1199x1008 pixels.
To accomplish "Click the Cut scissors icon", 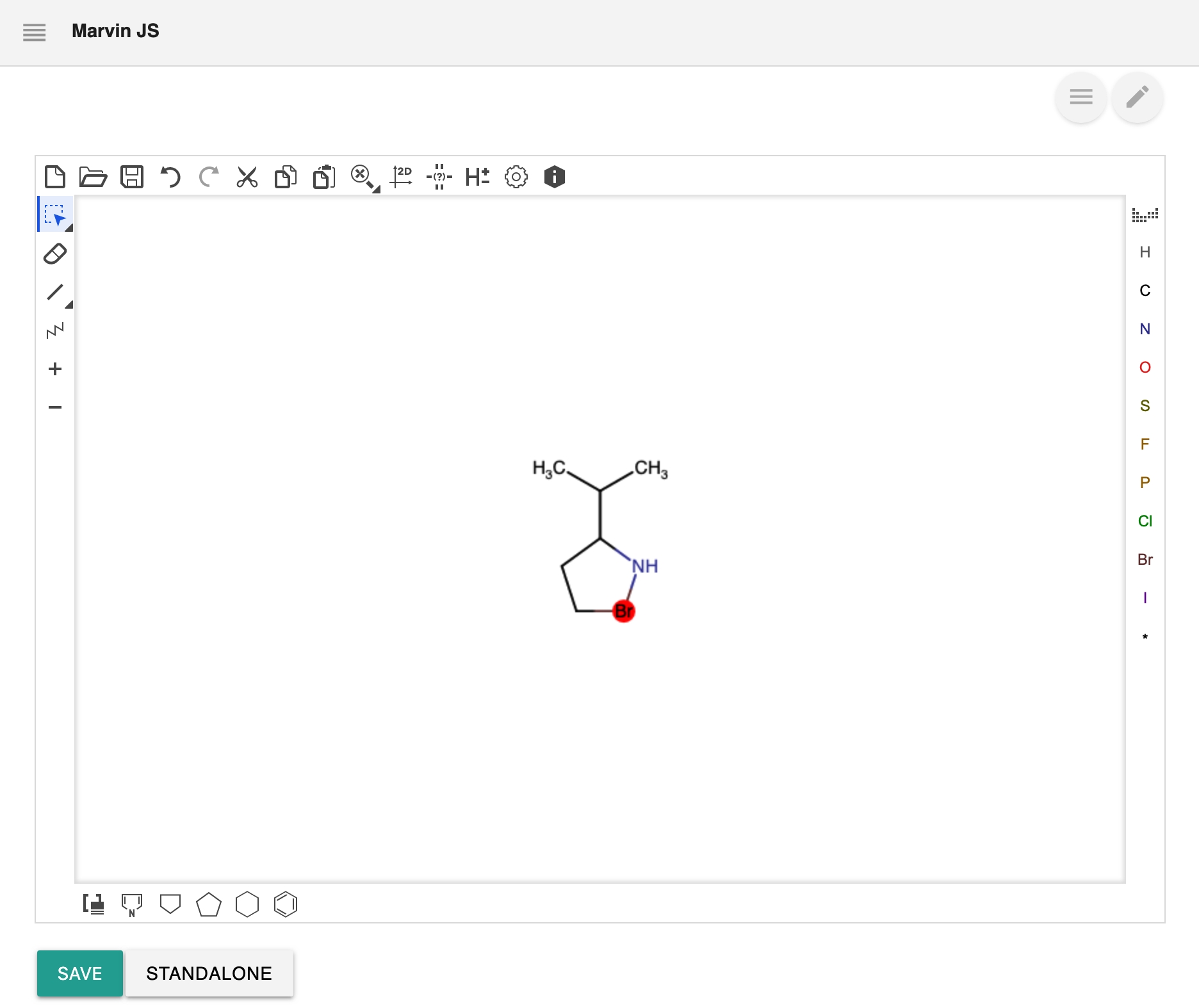I will click(247, 177).
